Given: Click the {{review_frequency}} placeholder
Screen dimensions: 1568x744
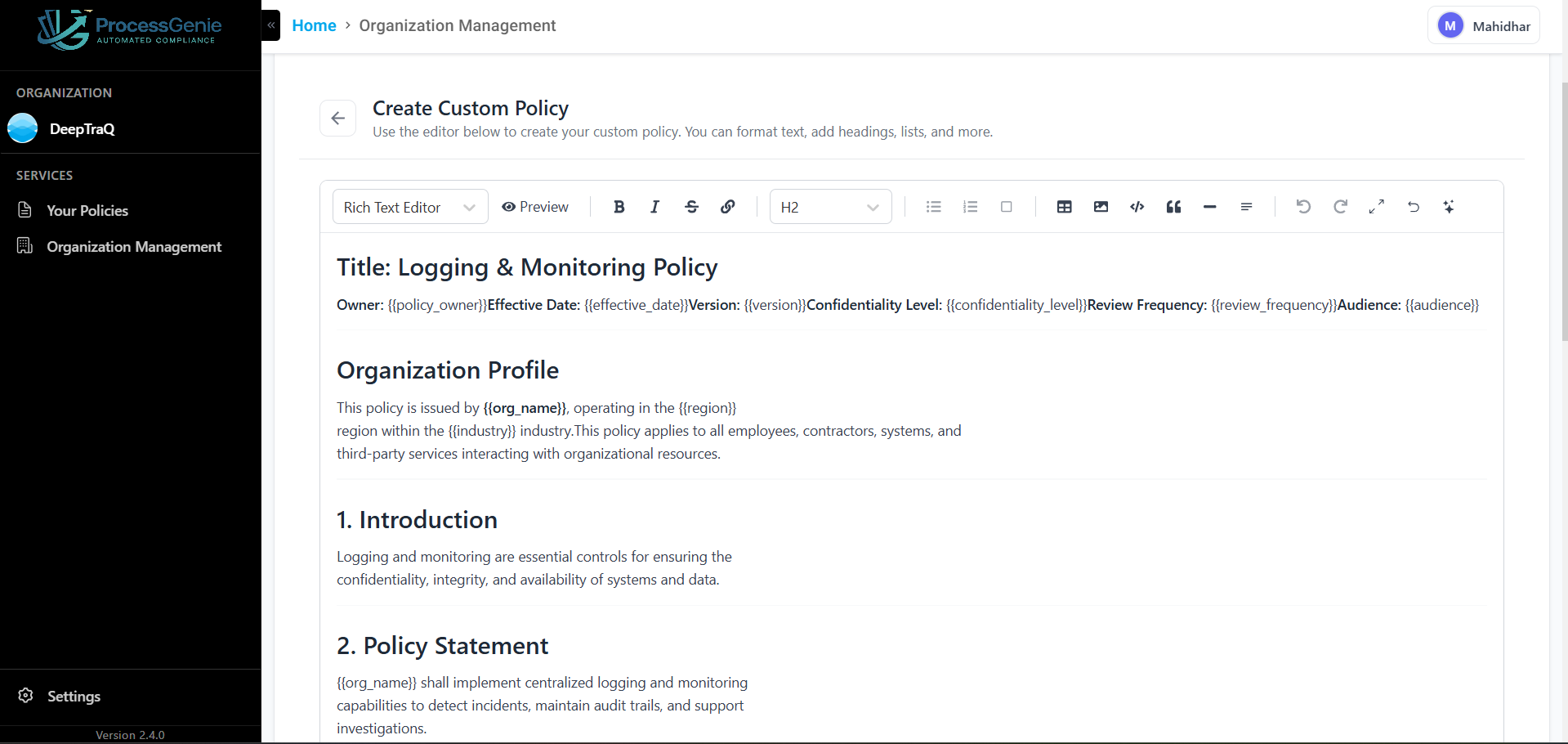Looking at the screenshot, I should pos(1274,305).
